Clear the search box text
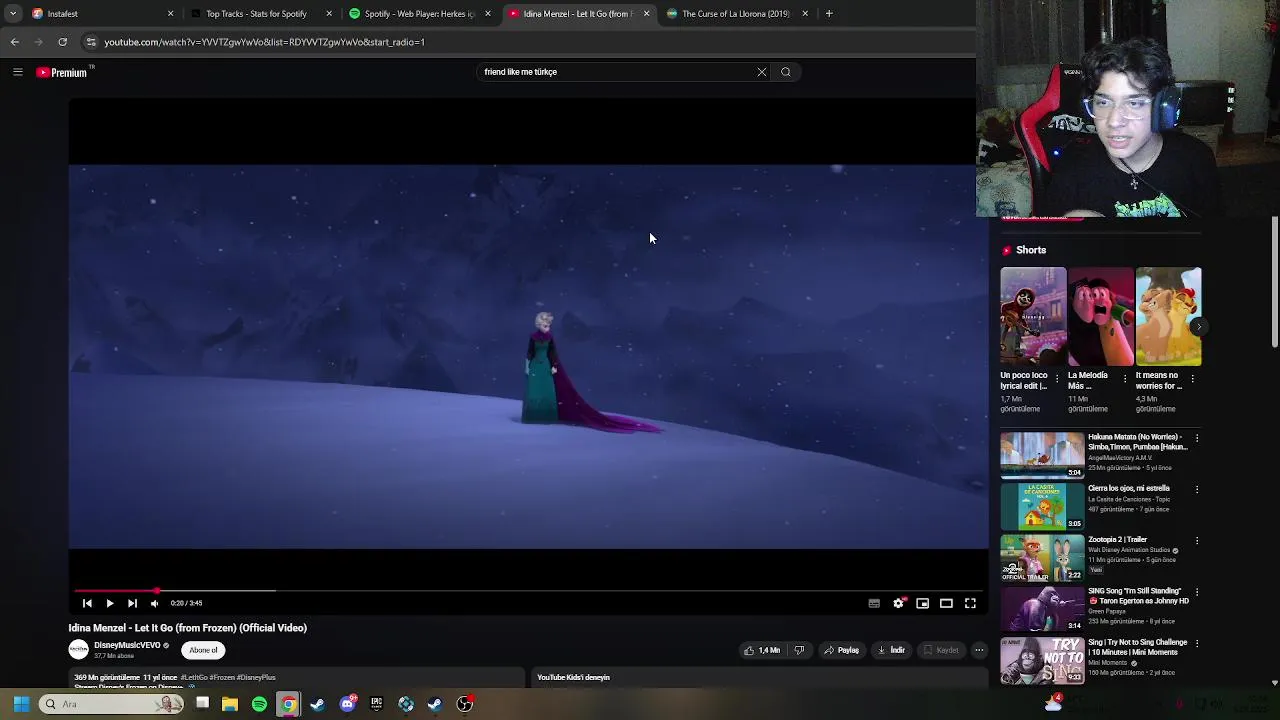Screen dimensions: 1280x720 762,72
